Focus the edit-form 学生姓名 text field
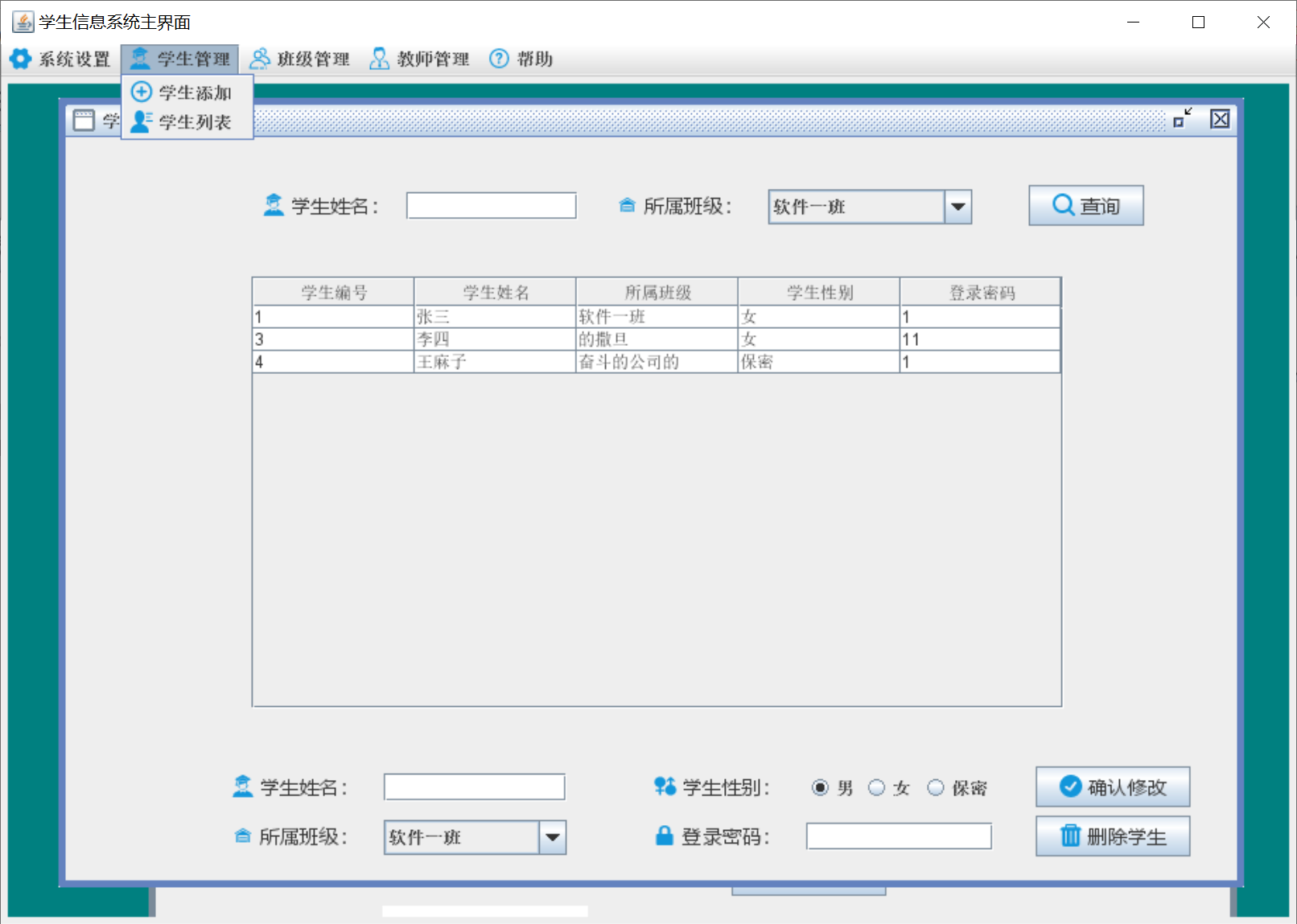The height and width of the screenshot is (924, 1297). [474, 786]
